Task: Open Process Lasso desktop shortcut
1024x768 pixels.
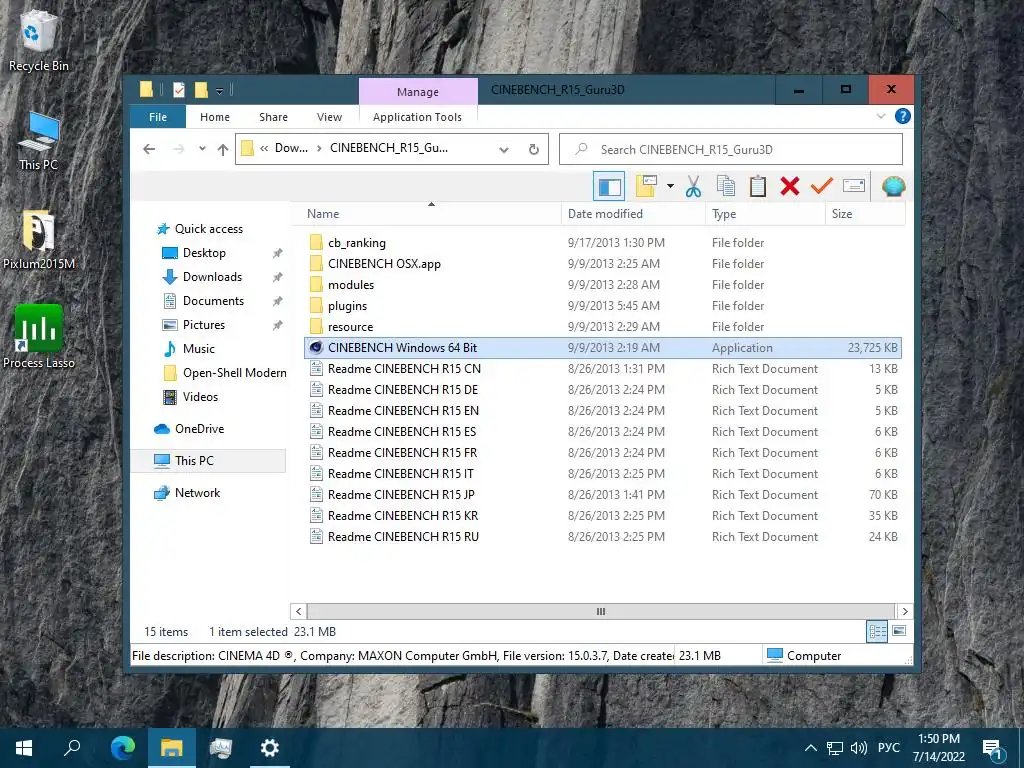Action: (39, 336)
